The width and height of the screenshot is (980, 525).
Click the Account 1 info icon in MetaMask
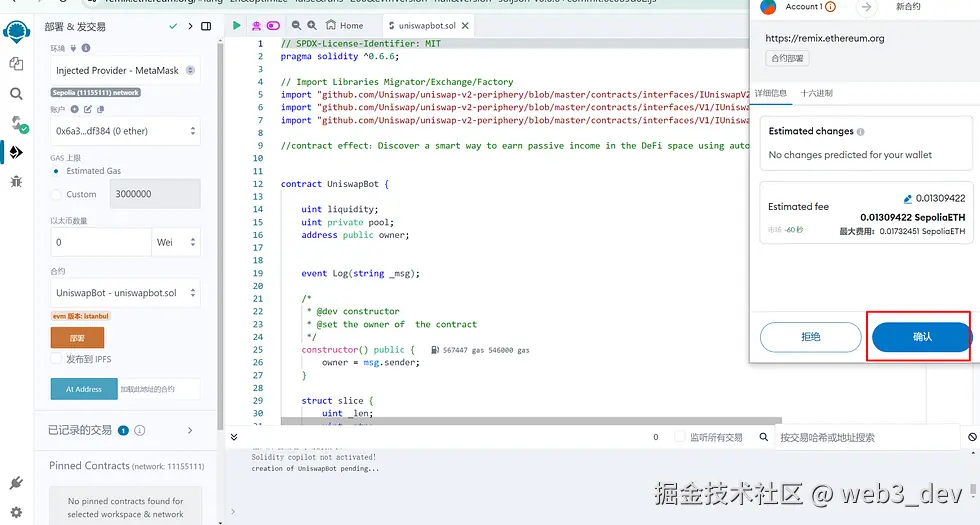pyautogui.click(x=830, y=7)
